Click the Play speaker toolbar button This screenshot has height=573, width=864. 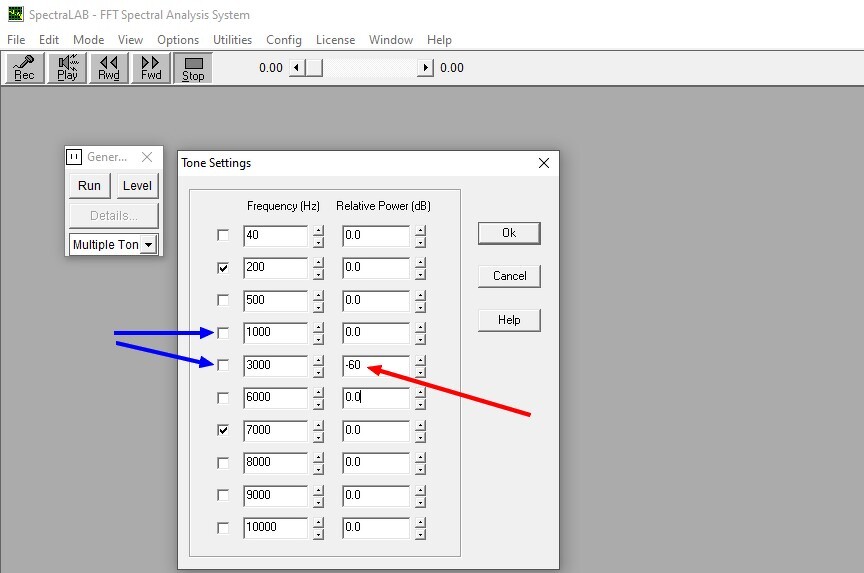pos(67,68)
